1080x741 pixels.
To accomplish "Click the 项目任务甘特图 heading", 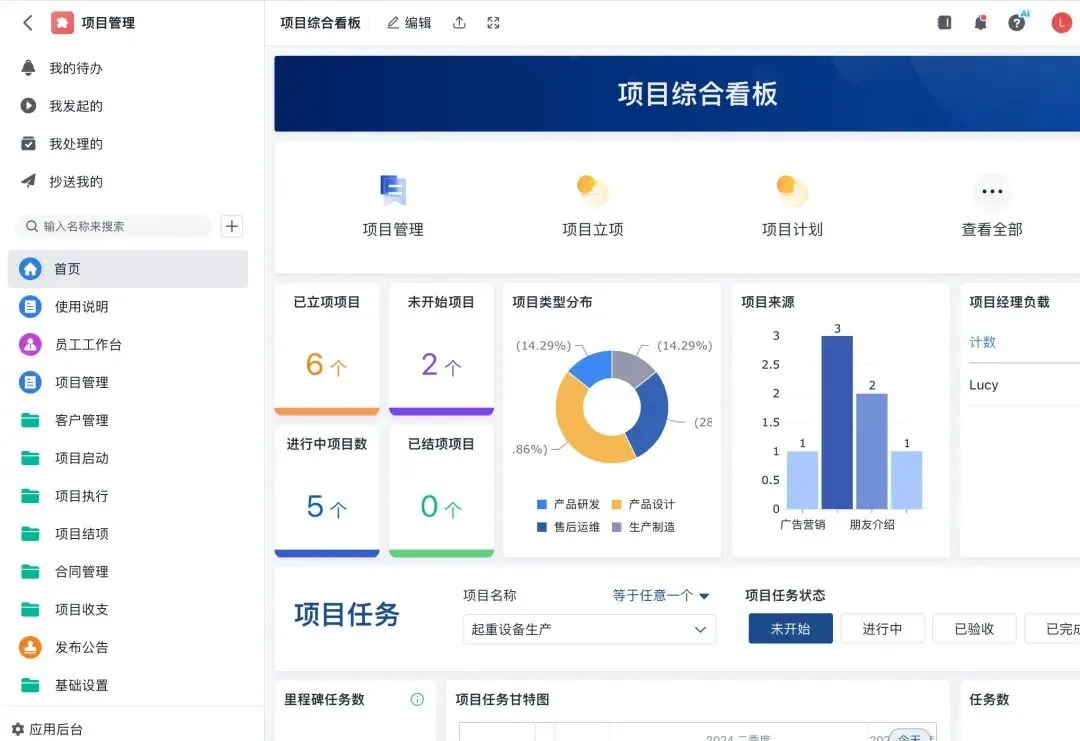I will (502, 699).
